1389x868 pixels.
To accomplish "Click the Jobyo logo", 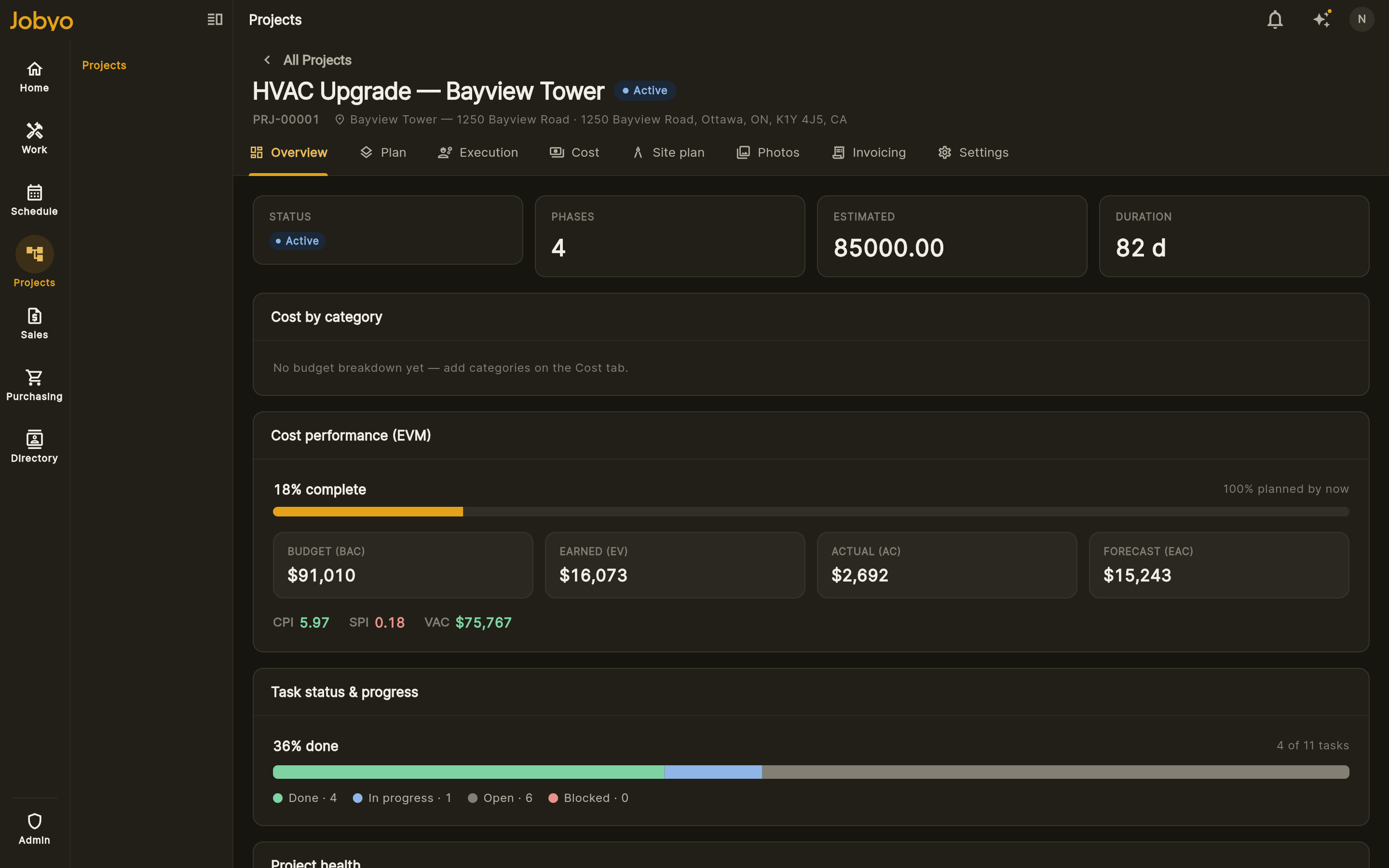I will point(41,21).
